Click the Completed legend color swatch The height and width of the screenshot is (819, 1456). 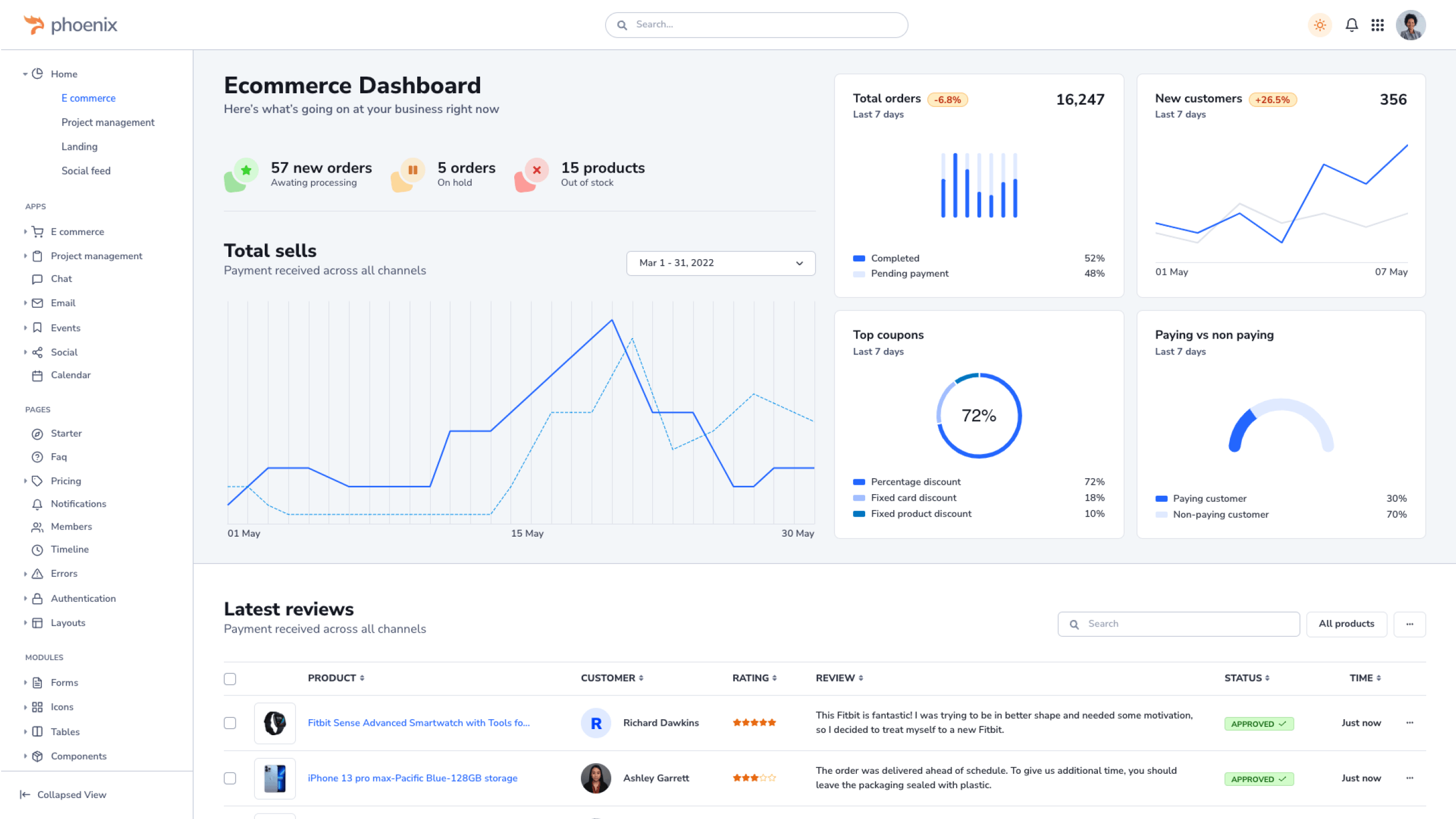click(x=858, y=258)
